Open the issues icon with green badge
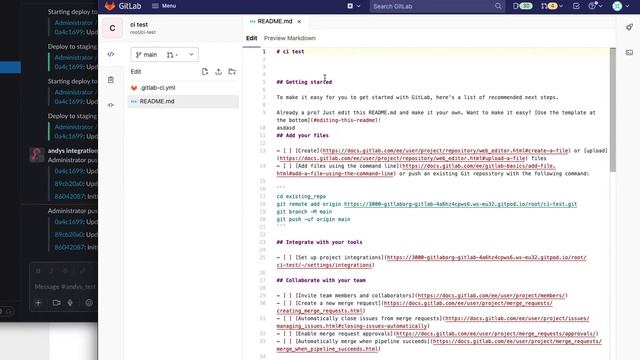 [x=522, y=6]
